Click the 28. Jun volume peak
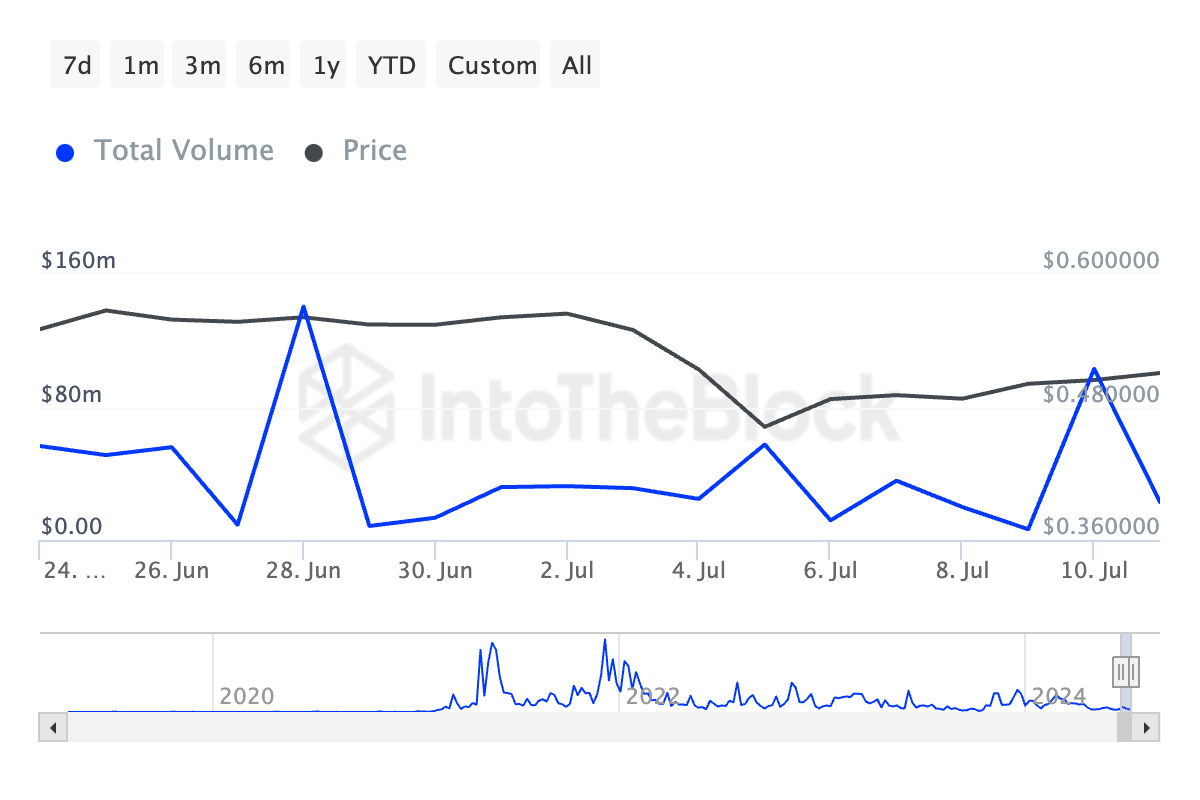Viewport: 1200px width, 800px height. pyautogui.click(x=303, y=307)
